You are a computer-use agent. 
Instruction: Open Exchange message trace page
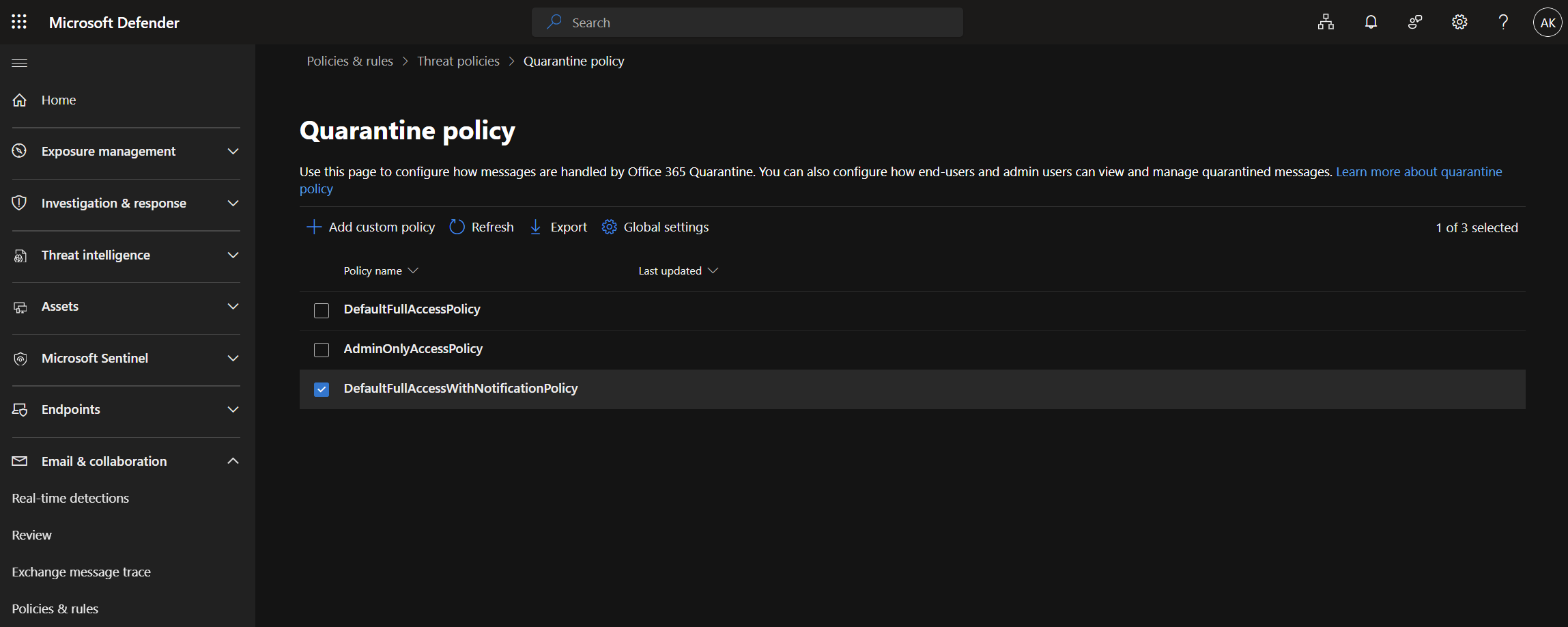pos(81,572)
